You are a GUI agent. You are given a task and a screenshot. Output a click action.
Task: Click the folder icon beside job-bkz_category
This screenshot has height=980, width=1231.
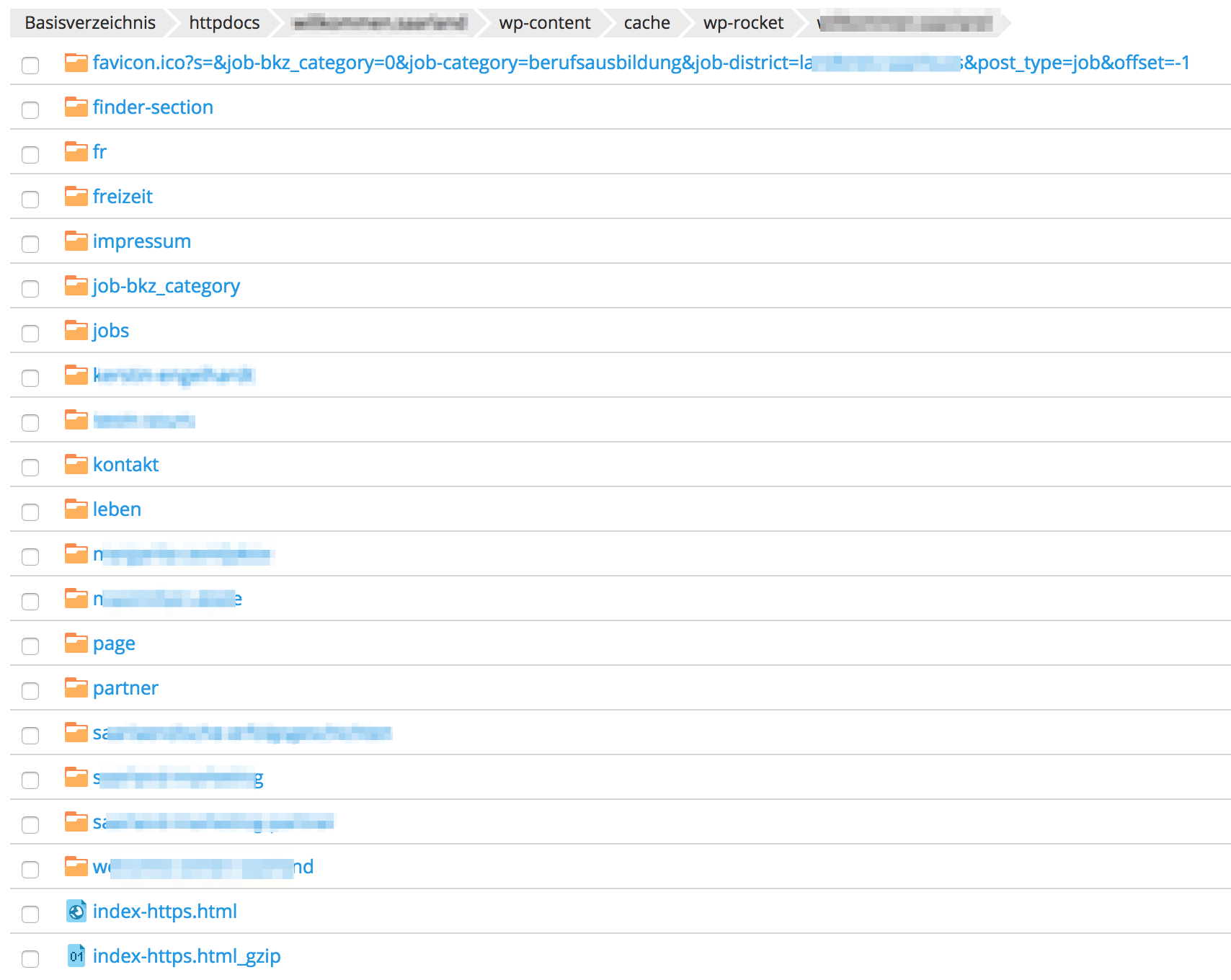coord(76,285)
